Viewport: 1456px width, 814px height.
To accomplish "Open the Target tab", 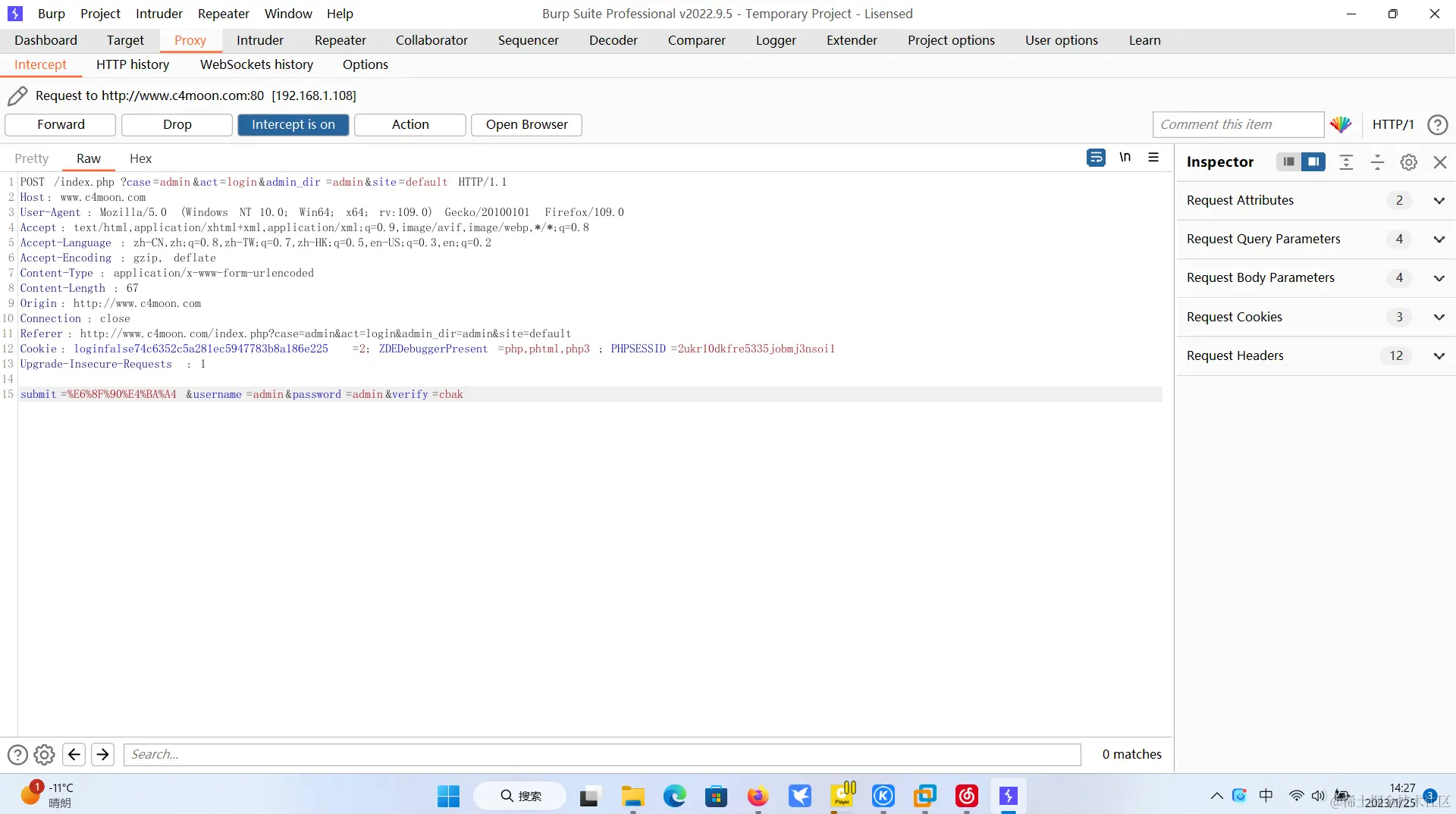I will pos(125,40).
